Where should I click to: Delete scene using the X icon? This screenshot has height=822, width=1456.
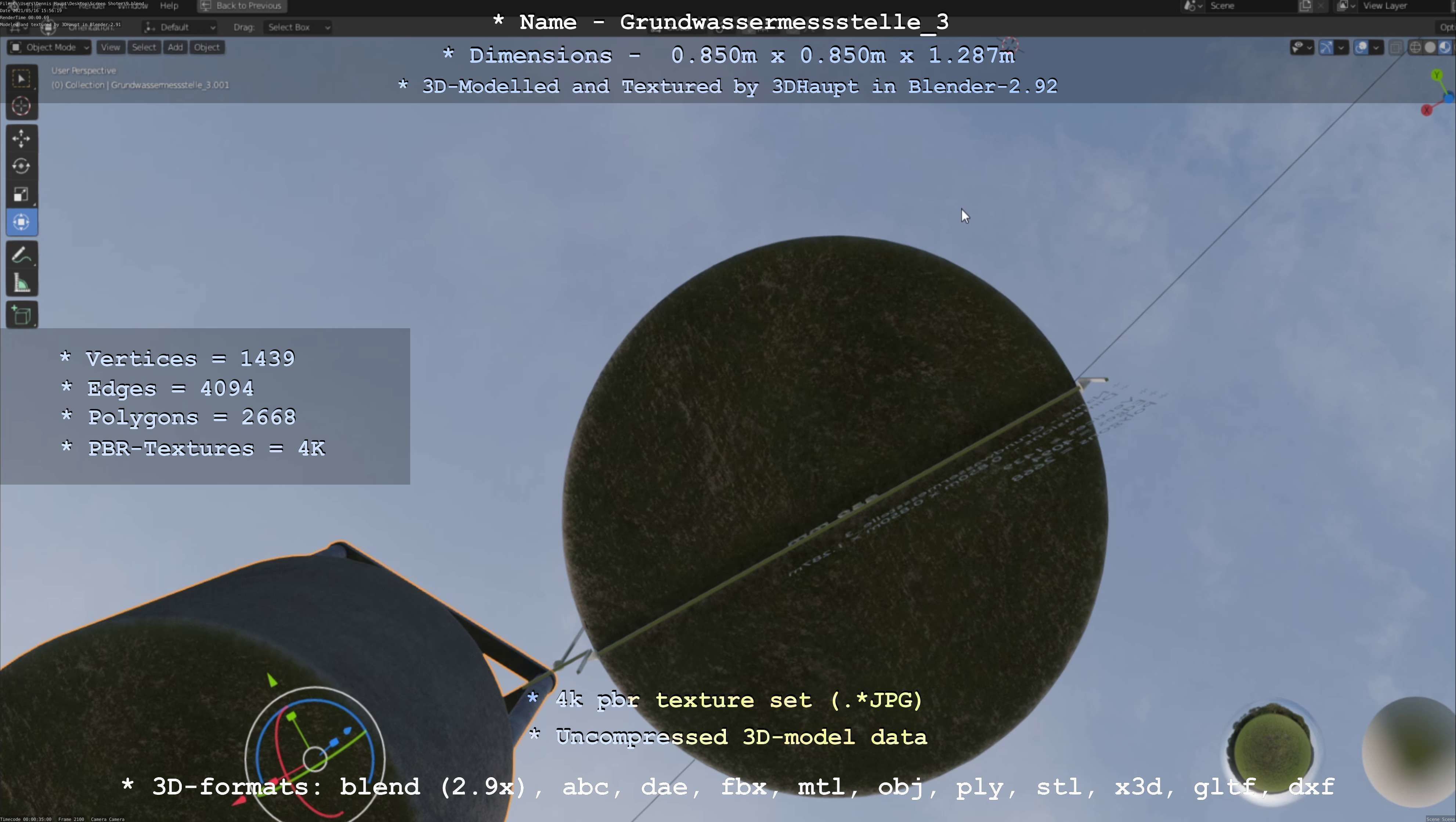click(1321, 6)
